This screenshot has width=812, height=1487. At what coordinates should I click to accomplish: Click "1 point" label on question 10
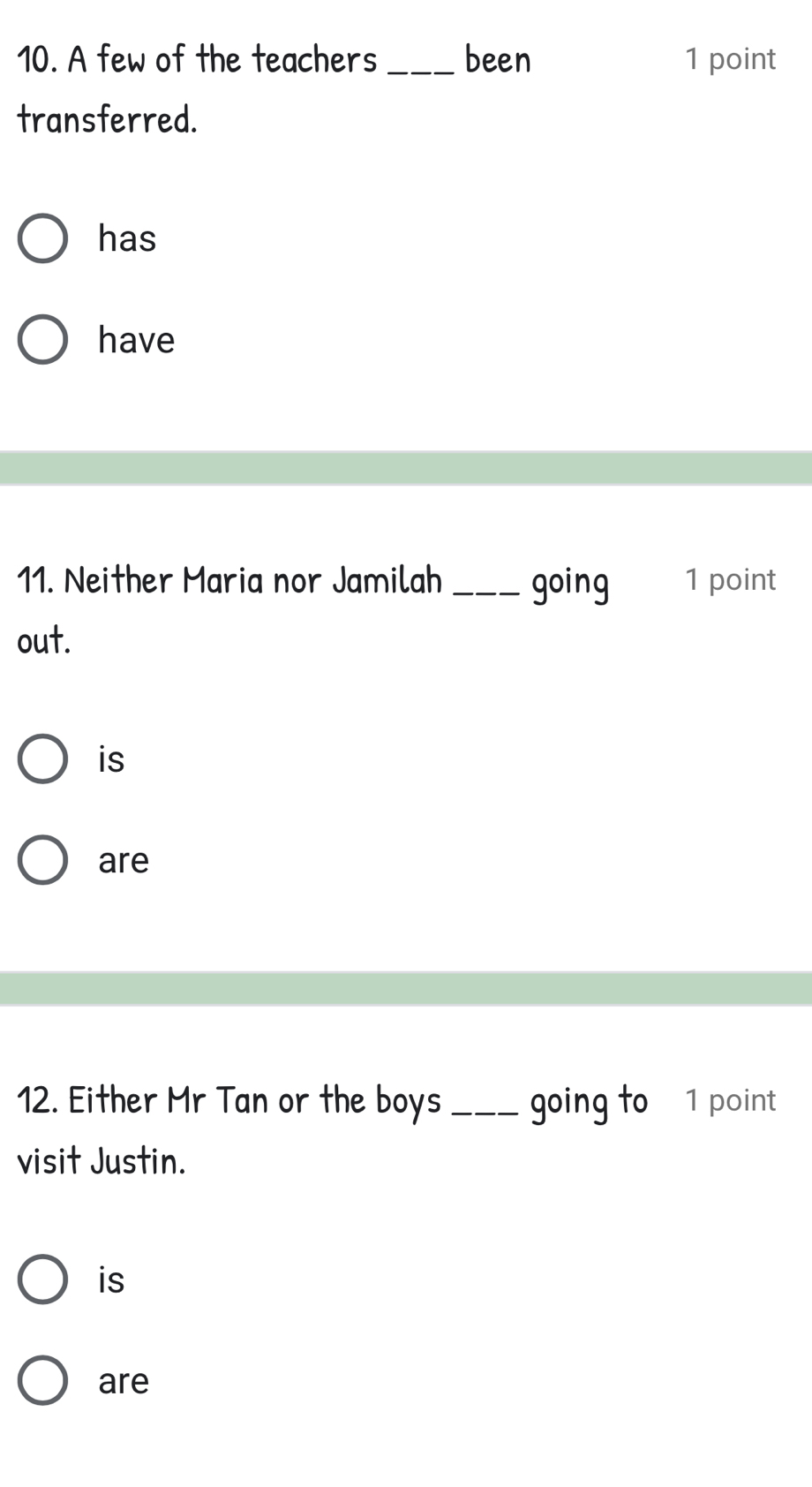(x=730, y=58)
